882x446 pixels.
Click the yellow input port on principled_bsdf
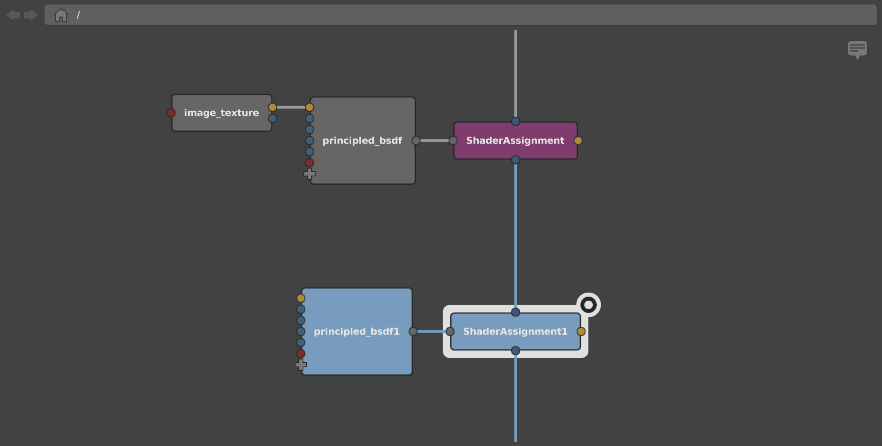coord(309,107)
